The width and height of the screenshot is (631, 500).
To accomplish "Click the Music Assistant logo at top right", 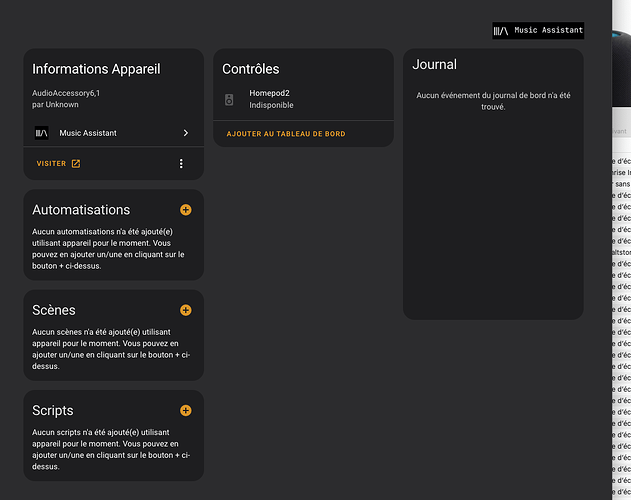I will coord(538,31).
